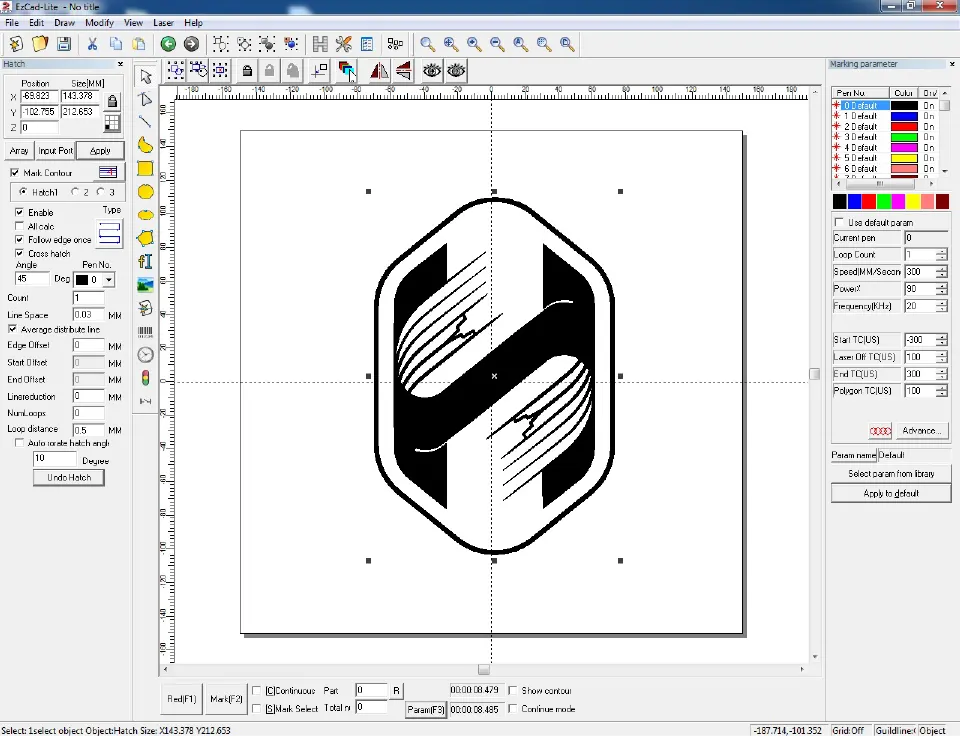
Task: Open the Modify menu
Action: (99, 23)
